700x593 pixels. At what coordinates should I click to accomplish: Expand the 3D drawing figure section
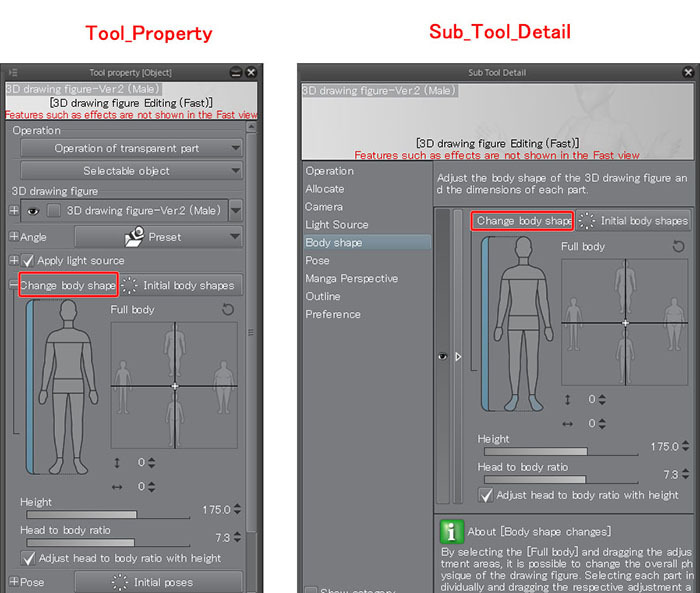14,210
